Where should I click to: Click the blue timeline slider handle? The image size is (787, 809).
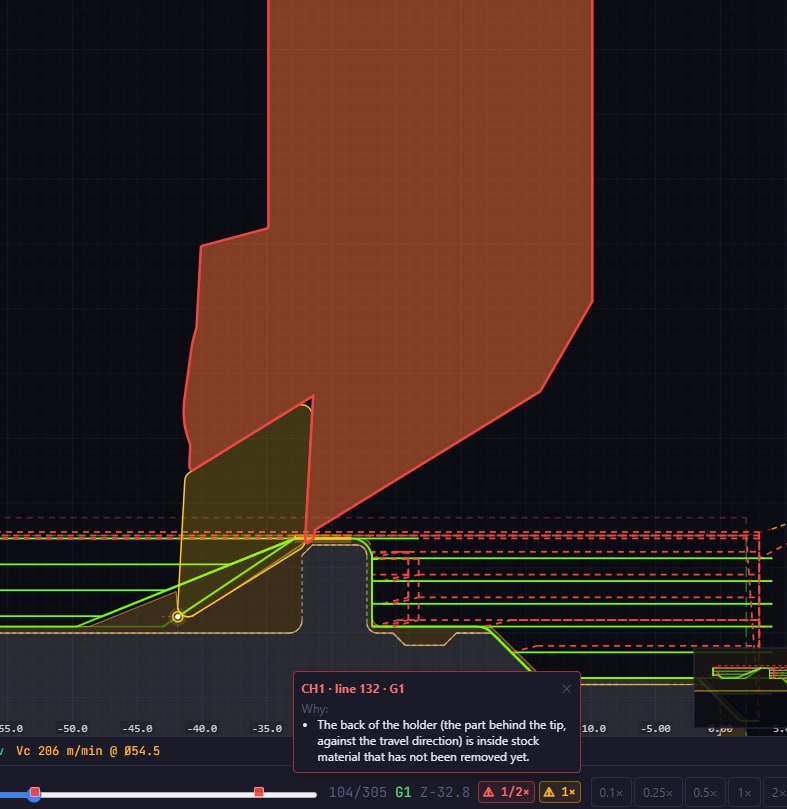pos(34,795)
